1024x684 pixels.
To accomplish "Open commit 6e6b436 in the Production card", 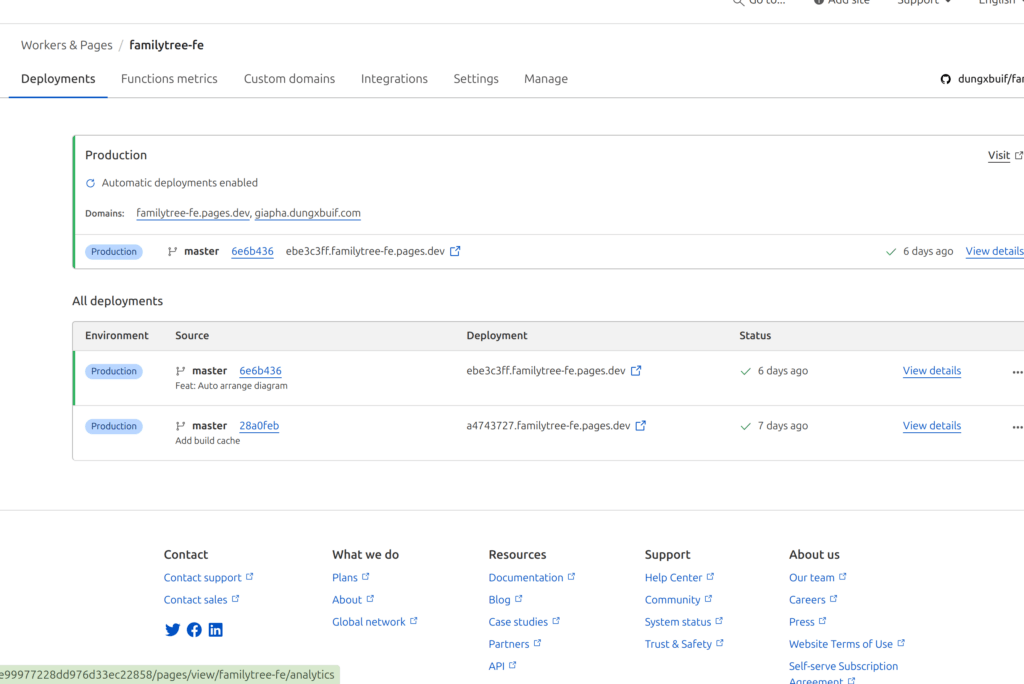I will pos(252,252).
